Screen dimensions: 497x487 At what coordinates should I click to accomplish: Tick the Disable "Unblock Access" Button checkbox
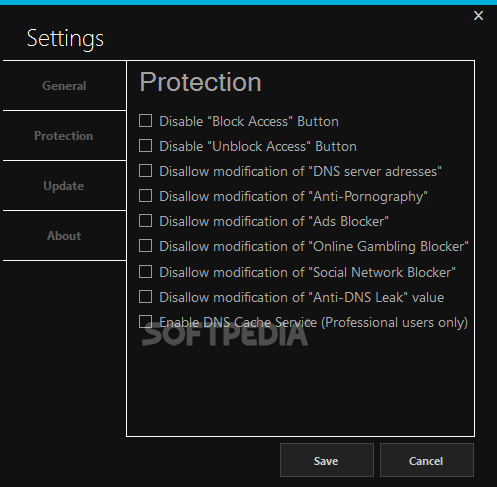tap(145, 146)
